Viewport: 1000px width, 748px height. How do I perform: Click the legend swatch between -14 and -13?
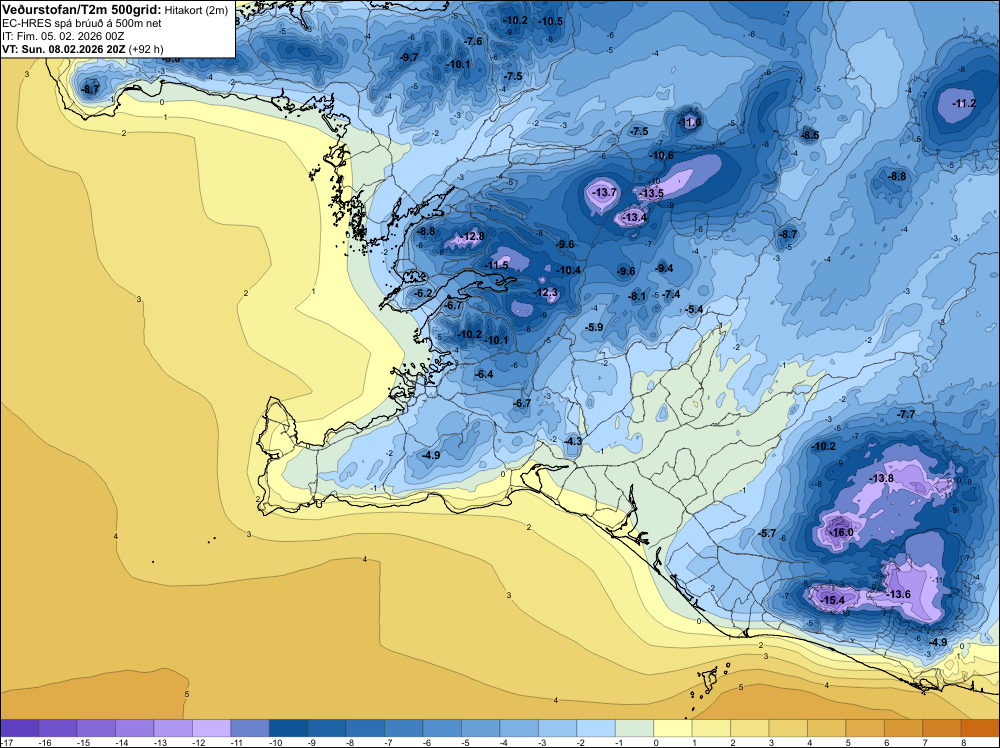click(135, 728)
